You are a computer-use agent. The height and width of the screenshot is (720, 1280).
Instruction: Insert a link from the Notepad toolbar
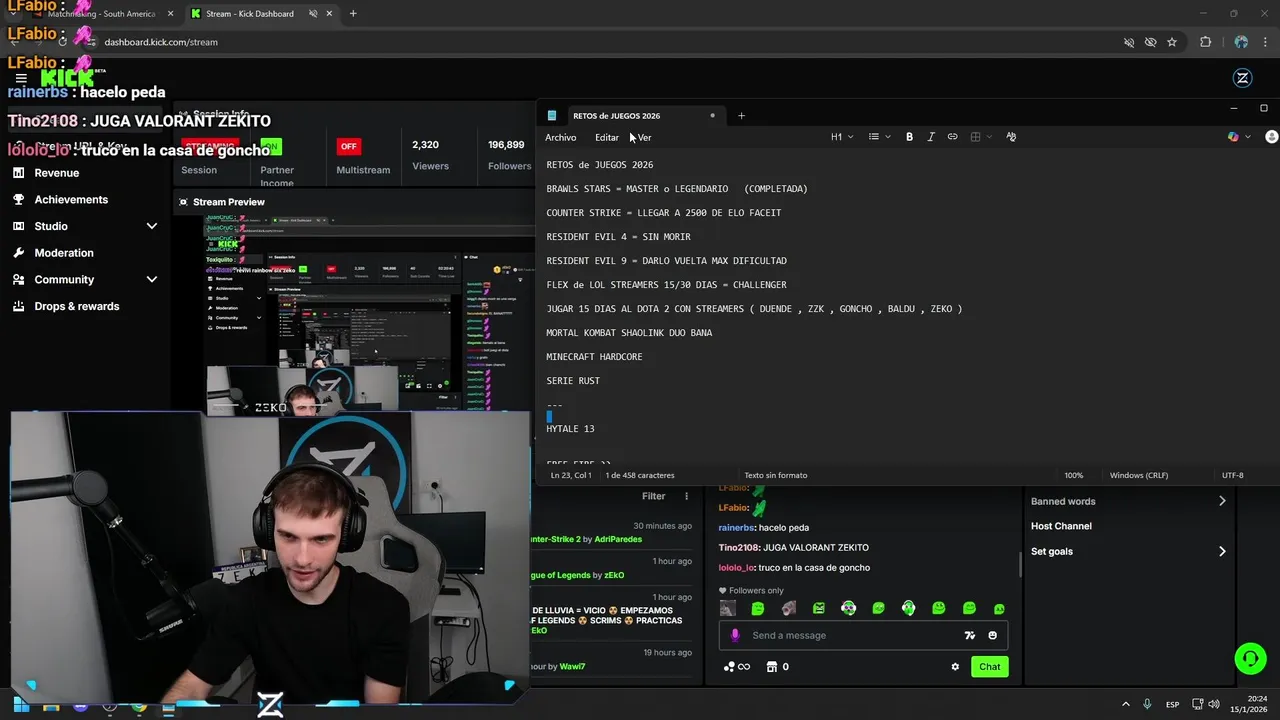952,137
